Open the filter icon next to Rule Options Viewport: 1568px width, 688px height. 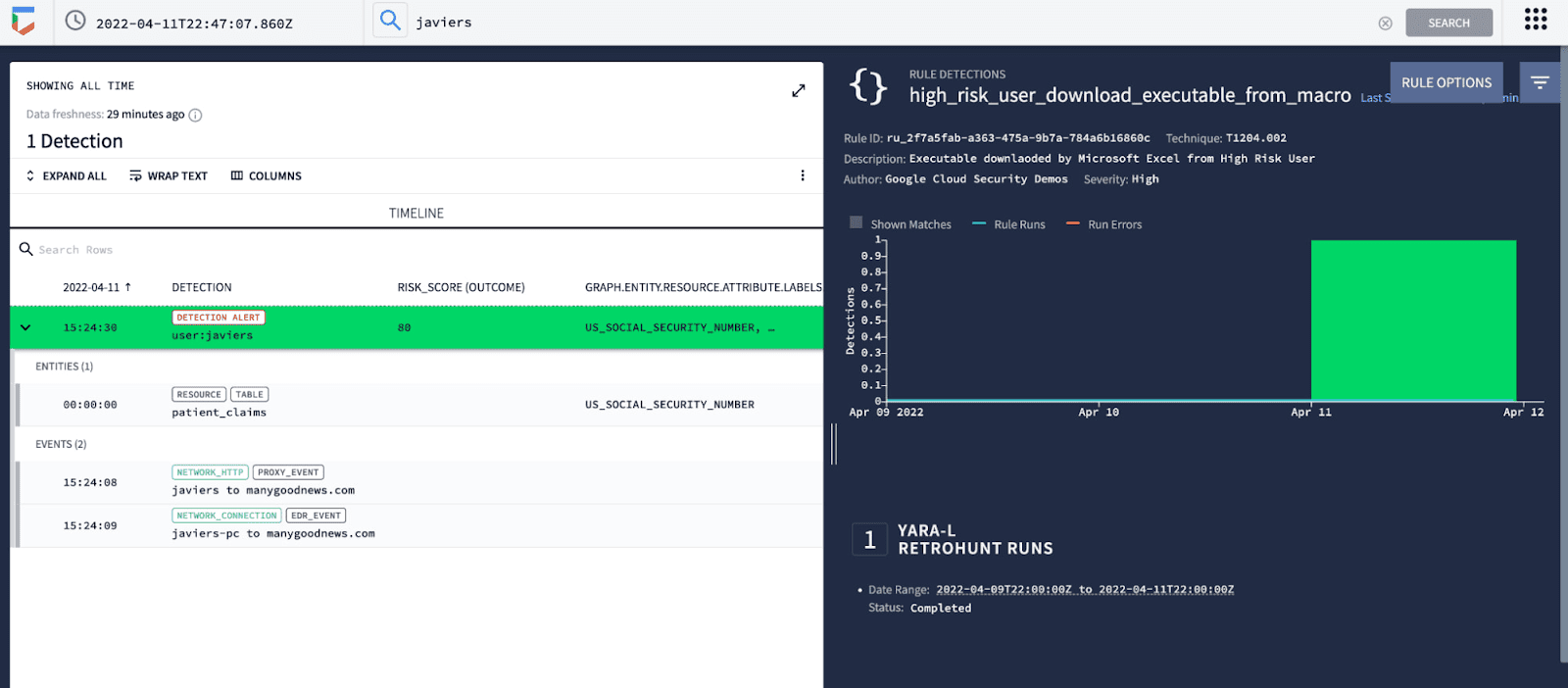coord(1540,82)
